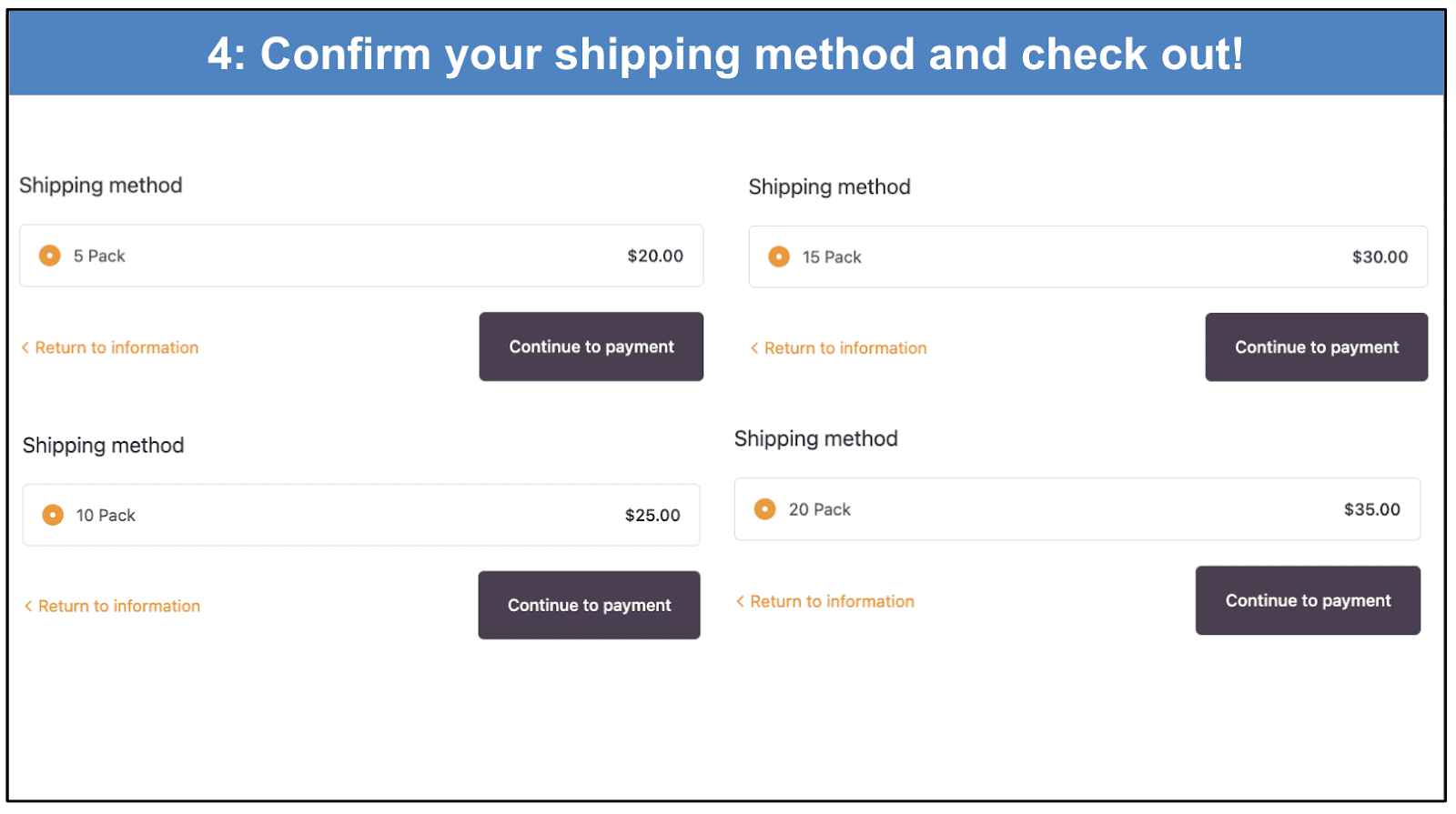The width and height of the screenshot is (1456, 814).
Task: Click the $35.00 shipping price
Action: tap(1371, 509)
